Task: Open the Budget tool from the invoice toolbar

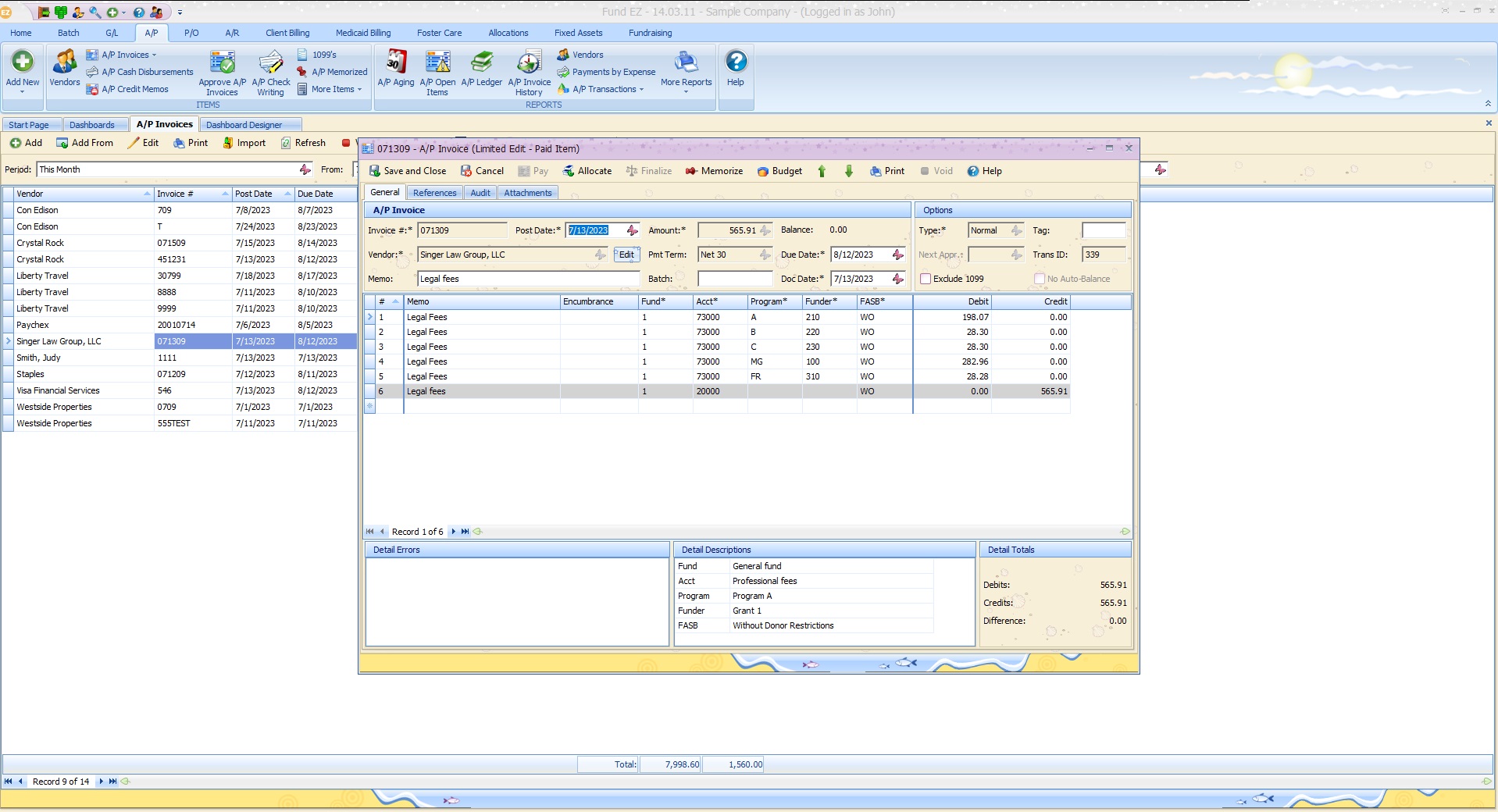Action: pos(779,171)
